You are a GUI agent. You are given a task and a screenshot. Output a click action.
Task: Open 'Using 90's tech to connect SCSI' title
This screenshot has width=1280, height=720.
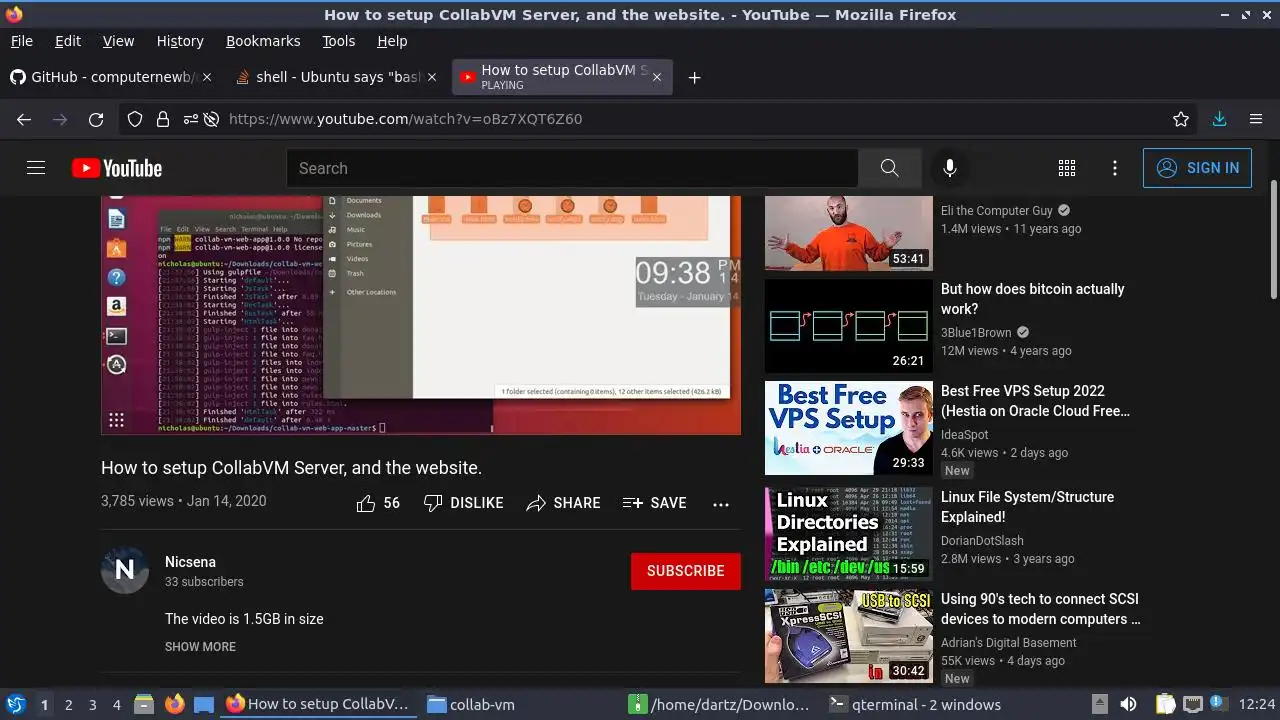[x=1041, y=609]
